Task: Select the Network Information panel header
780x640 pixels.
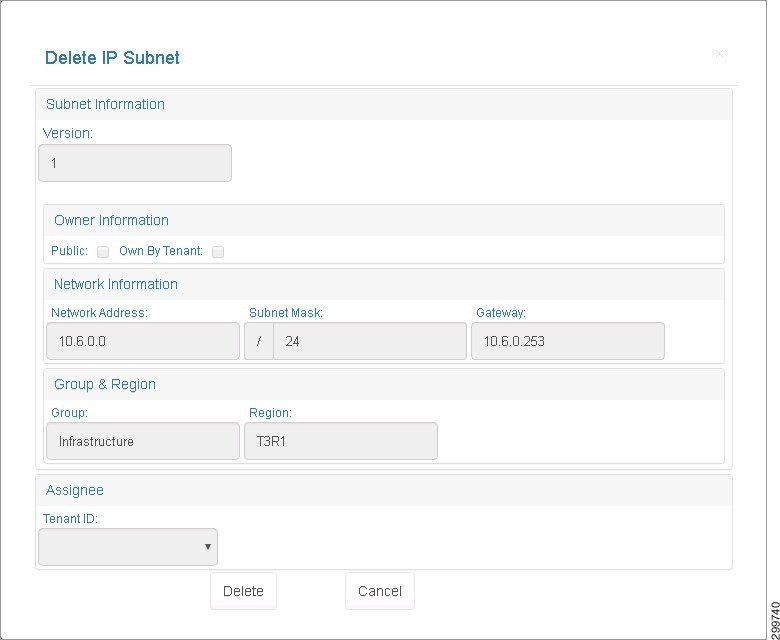Action: pos(384,284)
